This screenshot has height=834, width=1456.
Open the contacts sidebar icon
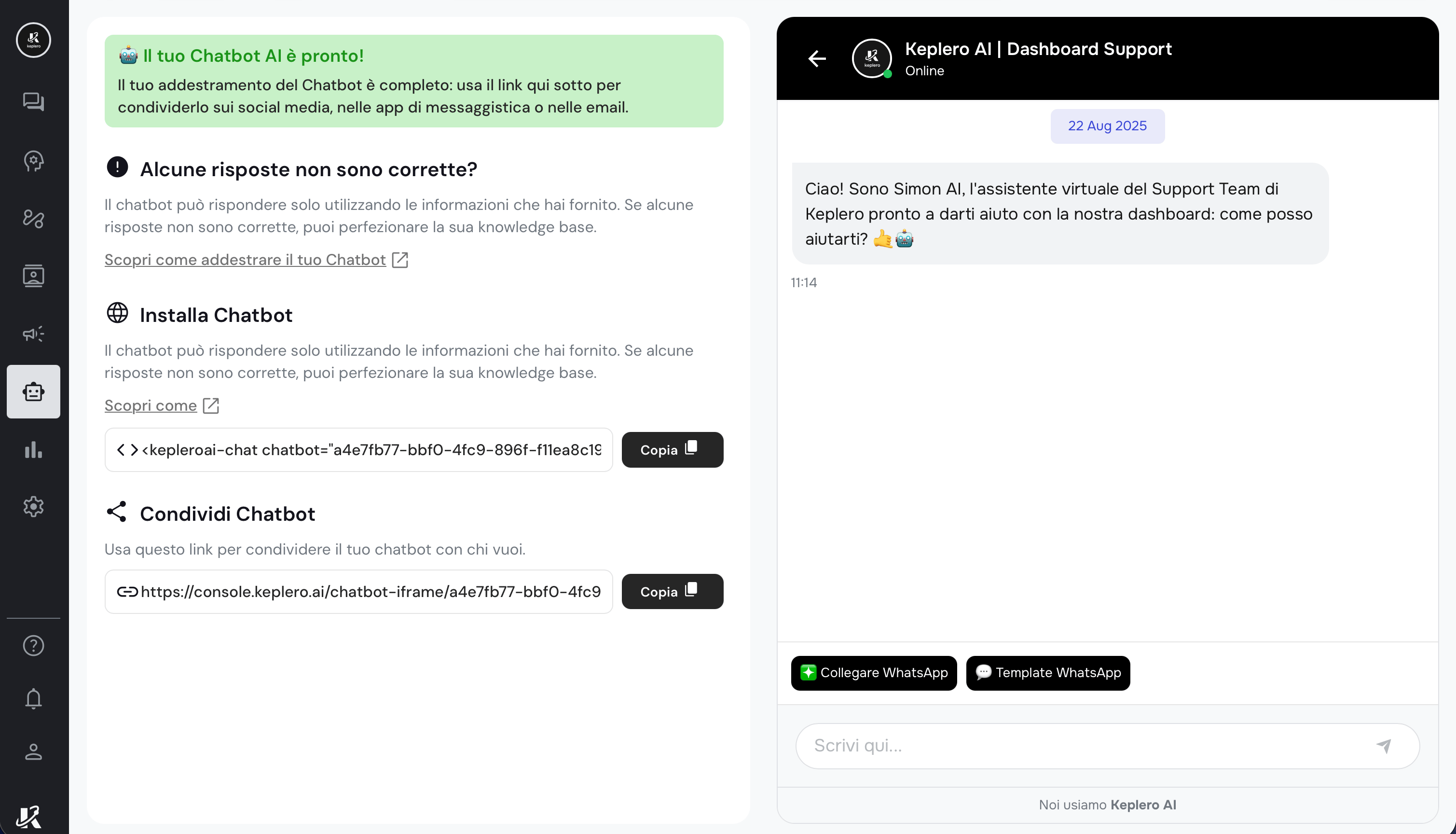[33, 276]
